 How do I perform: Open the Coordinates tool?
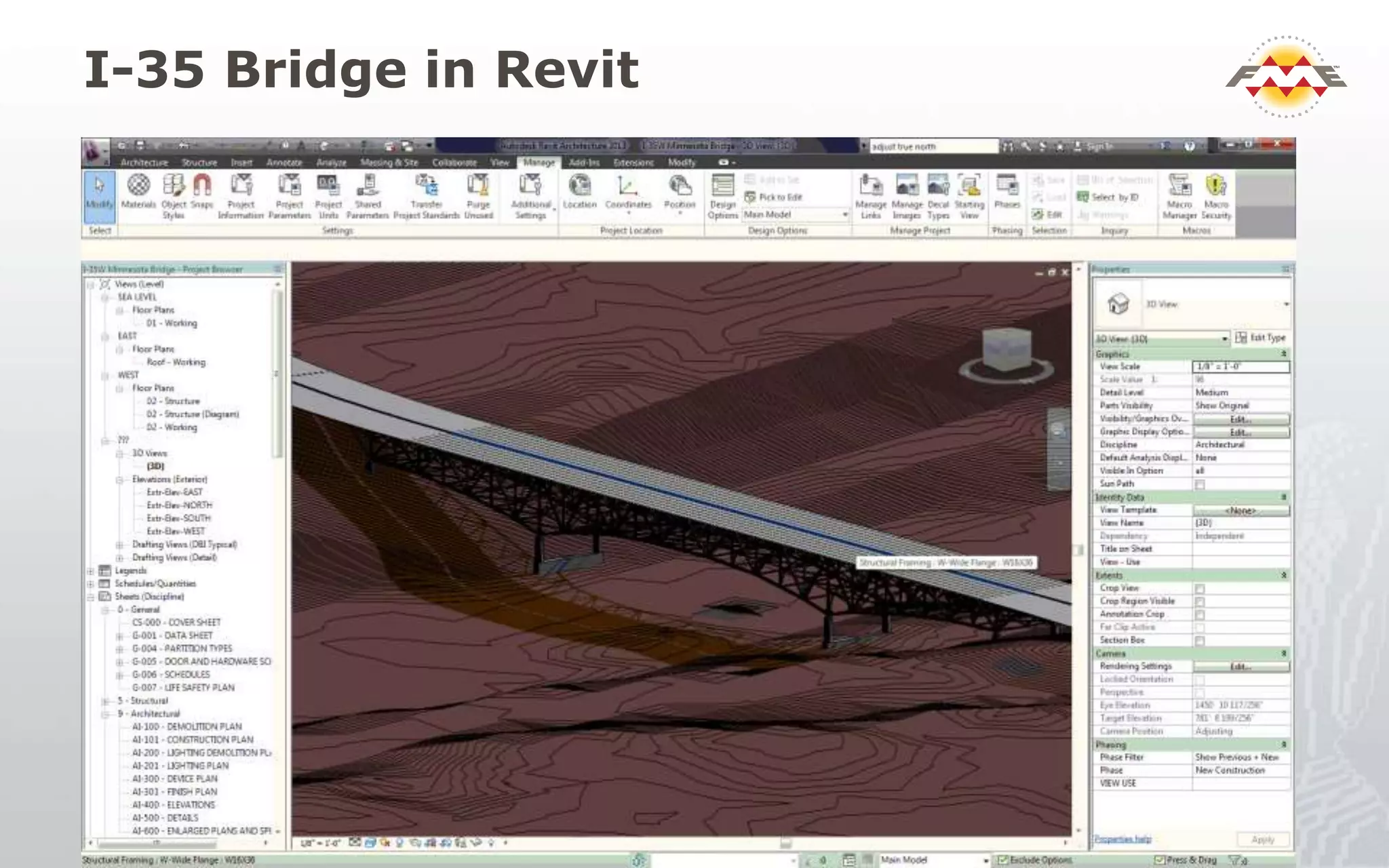coord(628,193)
